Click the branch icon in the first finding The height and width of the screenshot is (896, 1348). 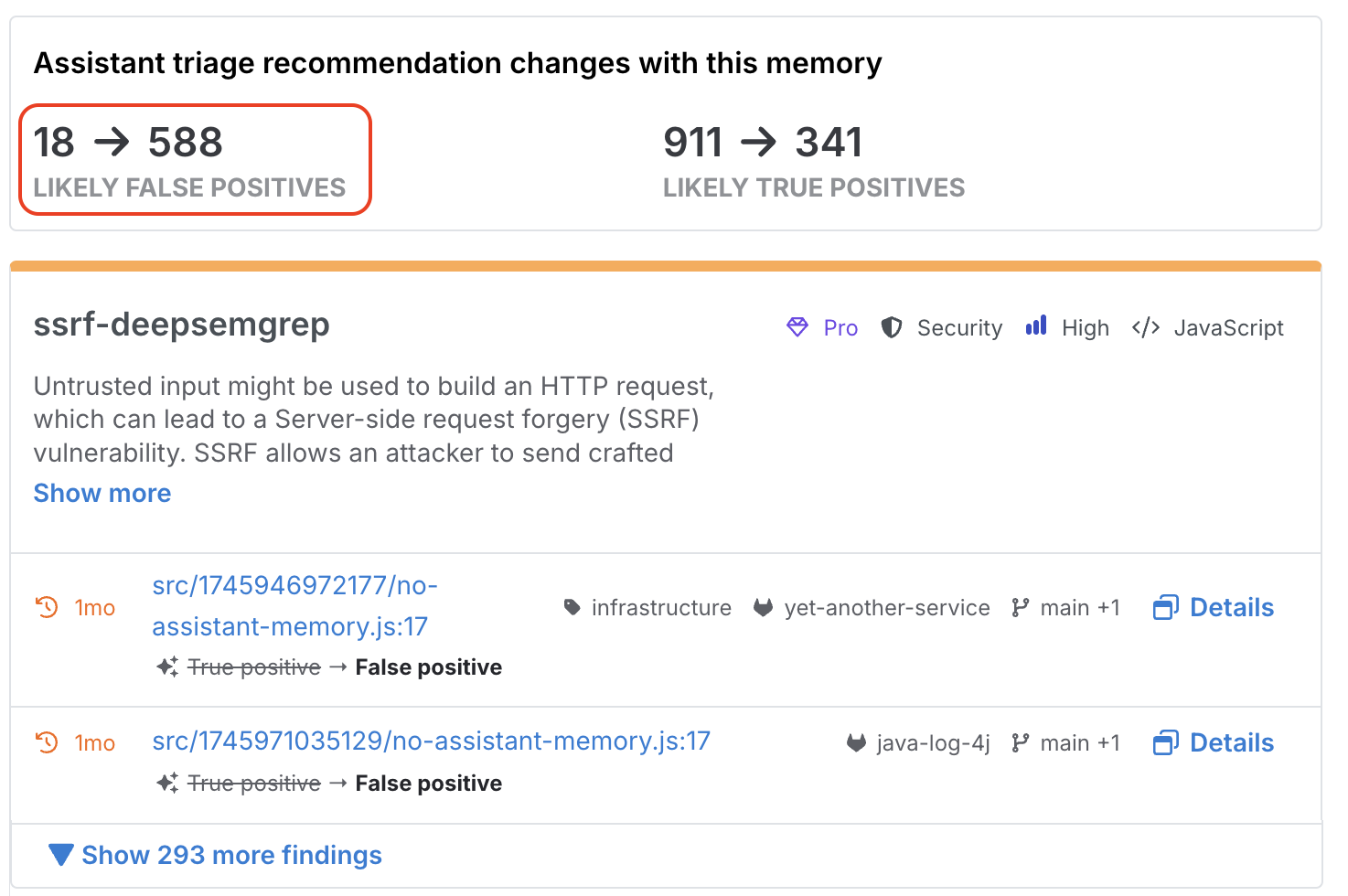(1021, 607)
